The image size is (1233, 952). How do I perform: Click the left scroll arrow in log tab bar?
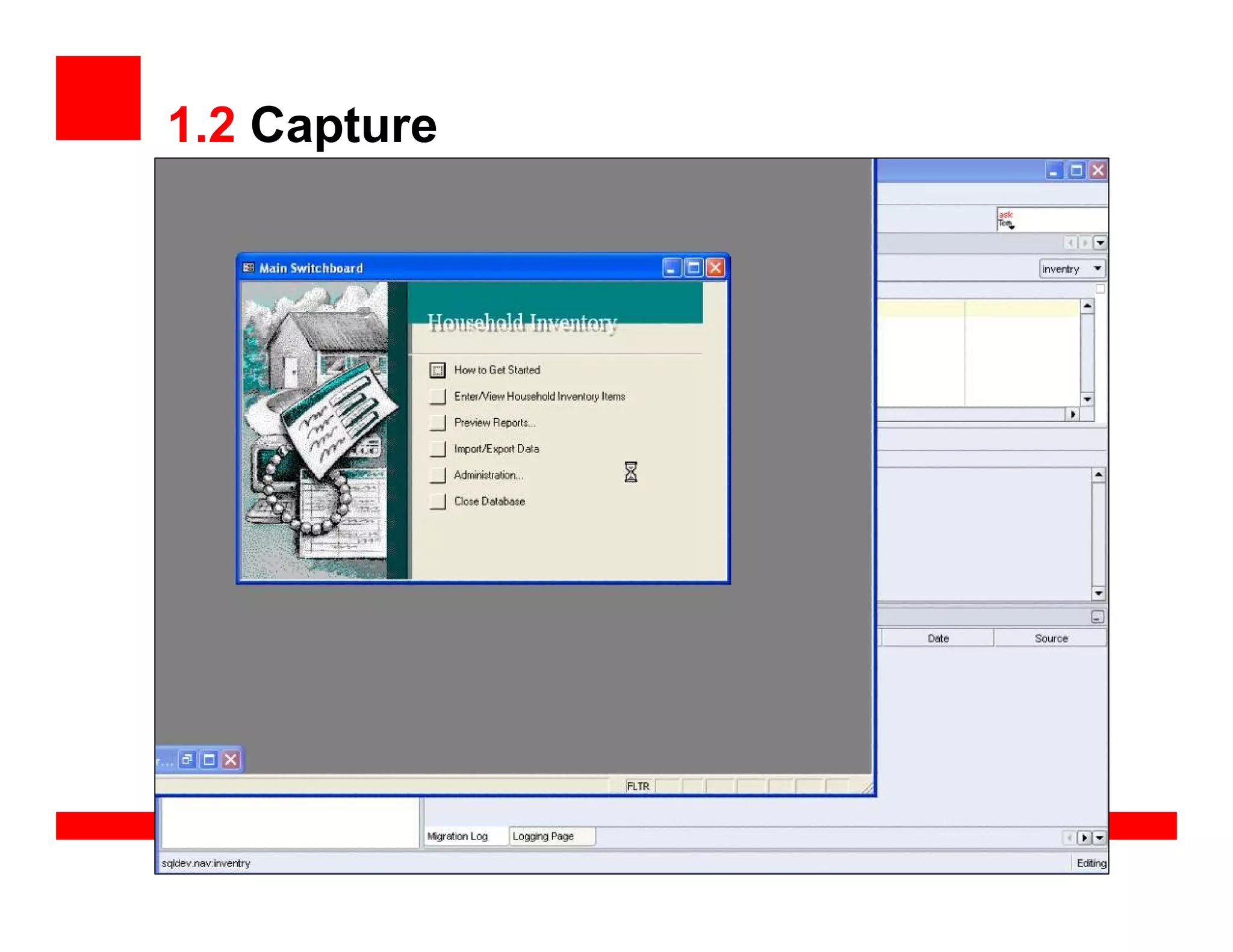[1070, 838]
